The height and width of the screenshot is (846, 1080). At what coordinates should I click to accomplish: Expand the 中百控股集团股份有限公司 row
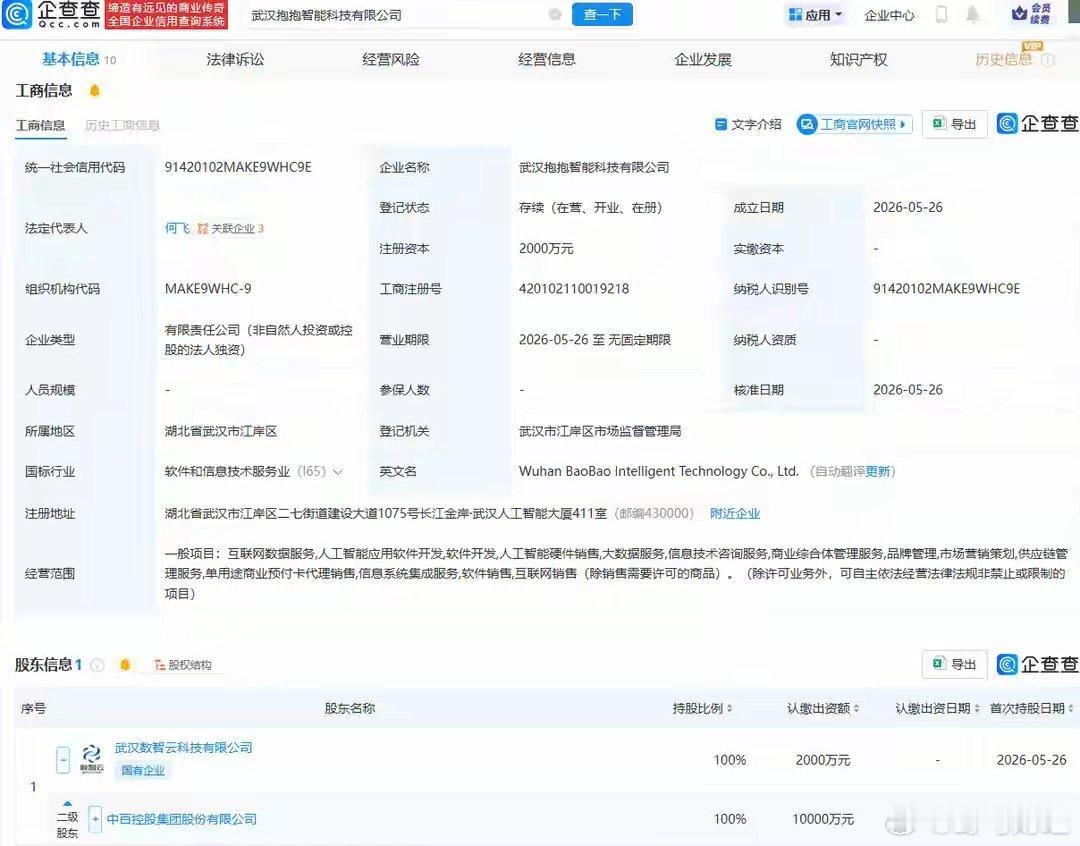click(95, 819)
